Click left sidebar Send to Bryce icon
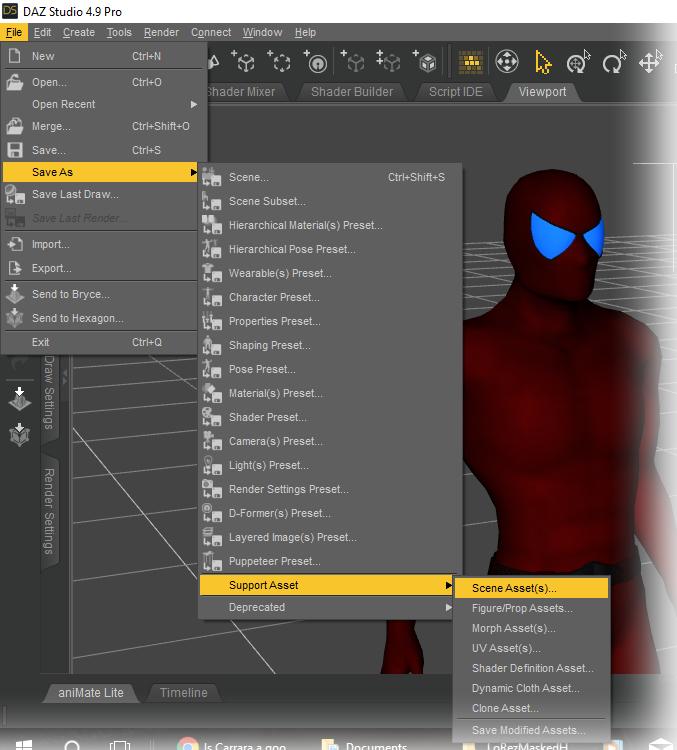 20,399
